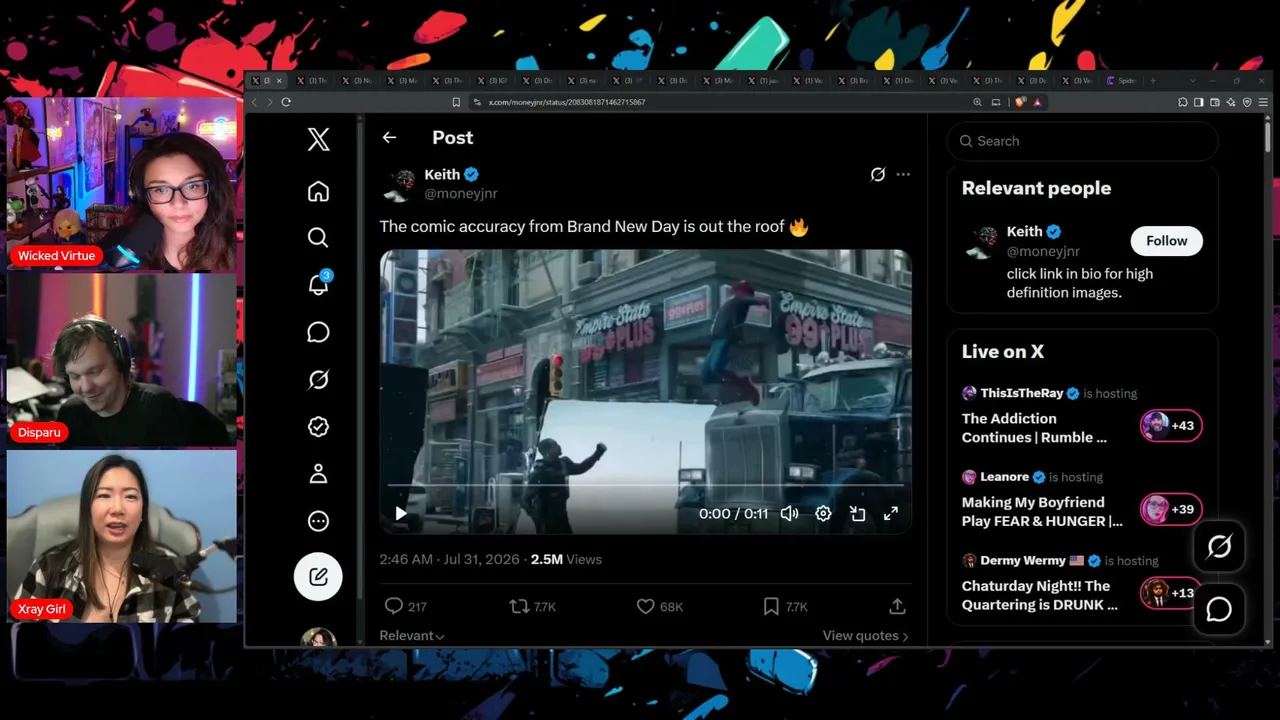Open Keith's profile name in post header

click(x=442, y=174)
